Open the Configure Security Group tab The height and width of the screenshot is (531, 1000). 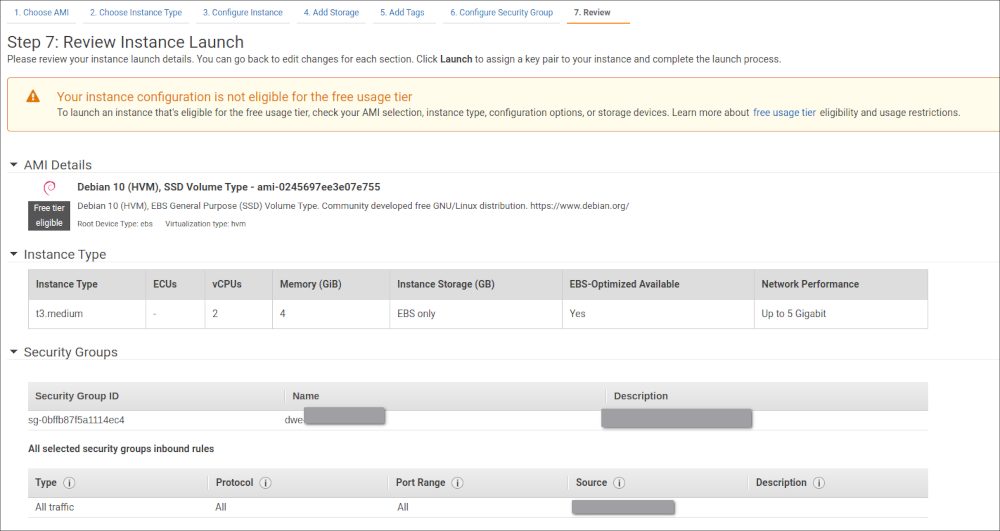[x=501, y=12]
